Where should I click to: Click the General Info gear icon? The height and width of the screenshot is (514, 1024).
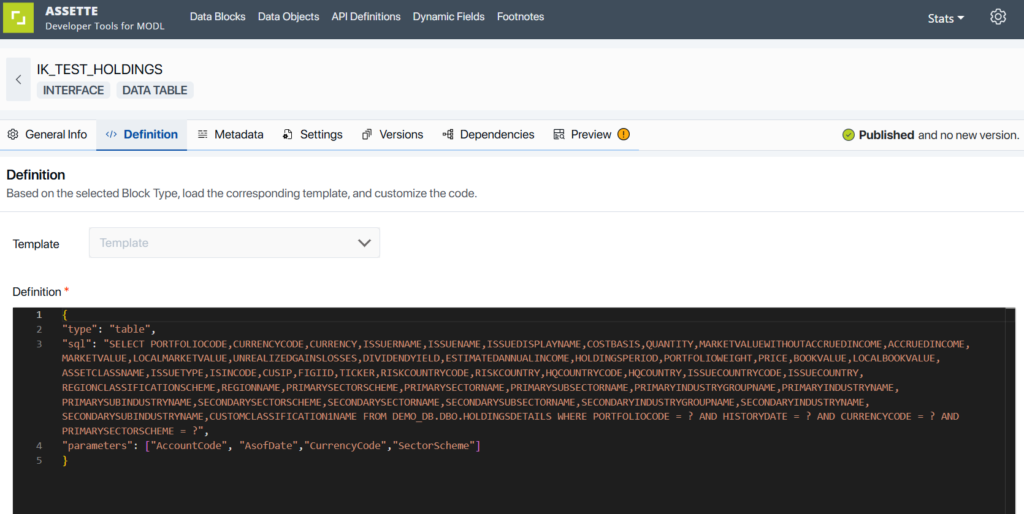pyautogui.click(x=13, y=135)
